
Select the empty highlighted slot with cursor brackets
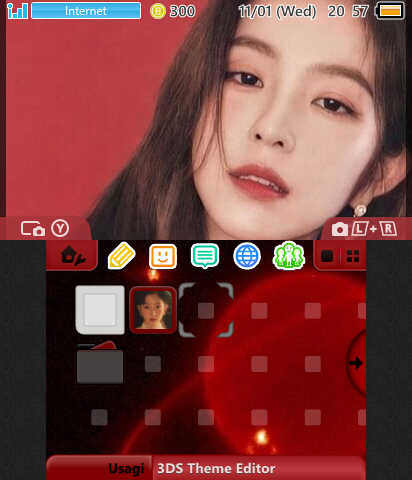pyautogui.click(x=206, y=310)
